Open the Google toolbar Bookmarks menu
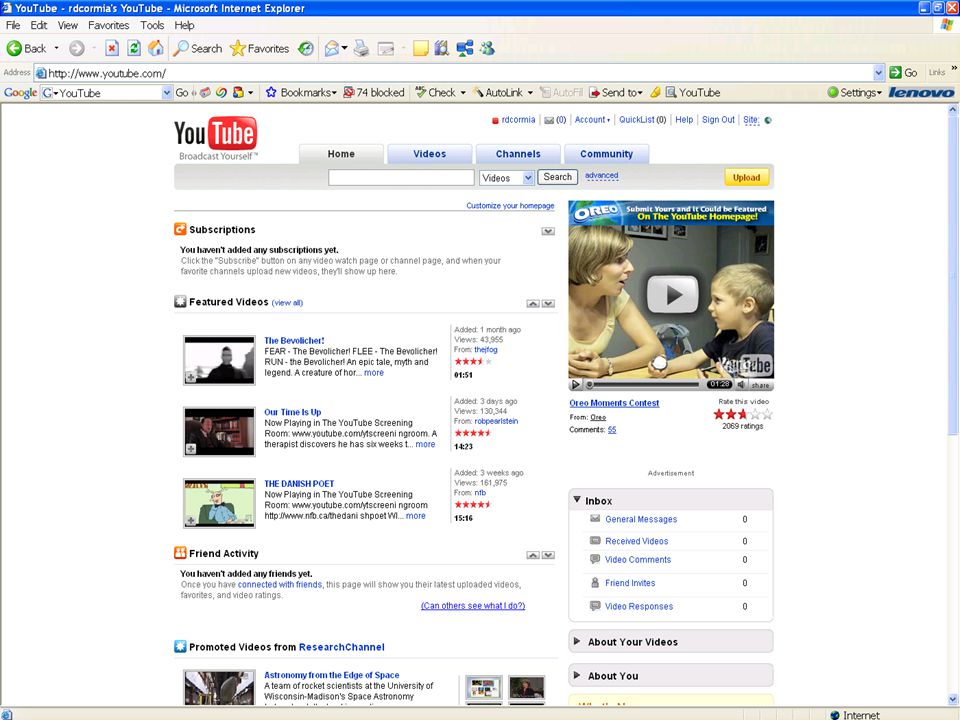The image size is (960, 720). [x=301, y=92]
